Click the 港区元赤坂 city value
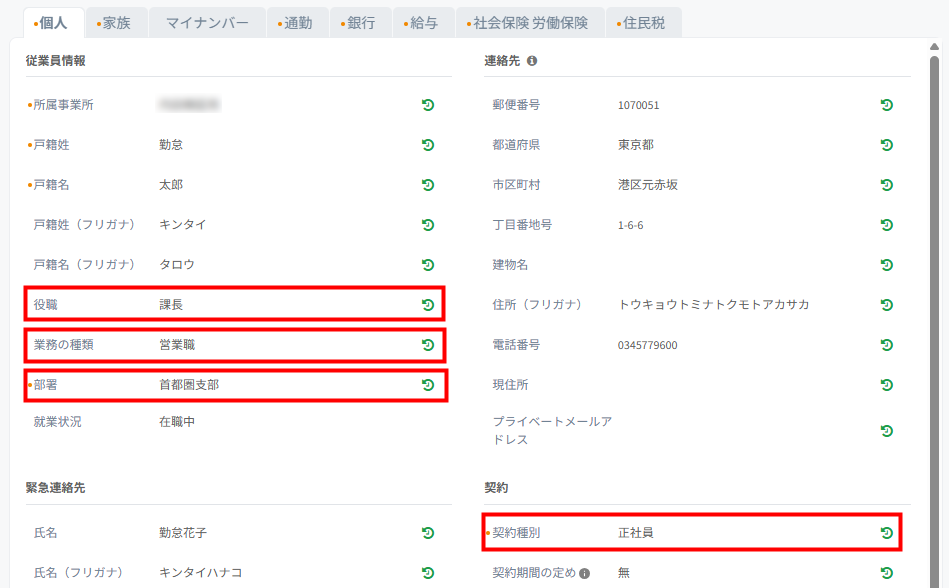This screenshot has width=949, height=588. tap(648, 185)
